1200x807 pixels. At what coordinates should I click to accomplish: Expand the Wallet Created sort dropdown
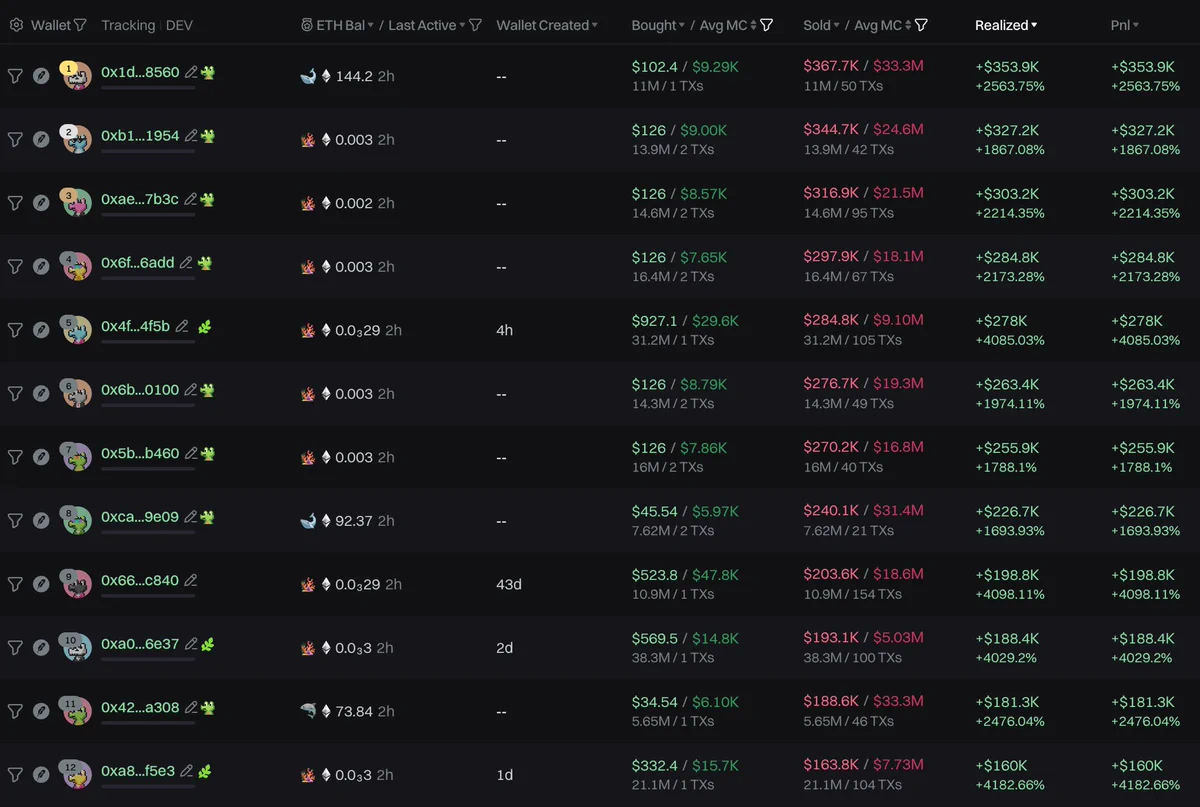pos(595,26)
